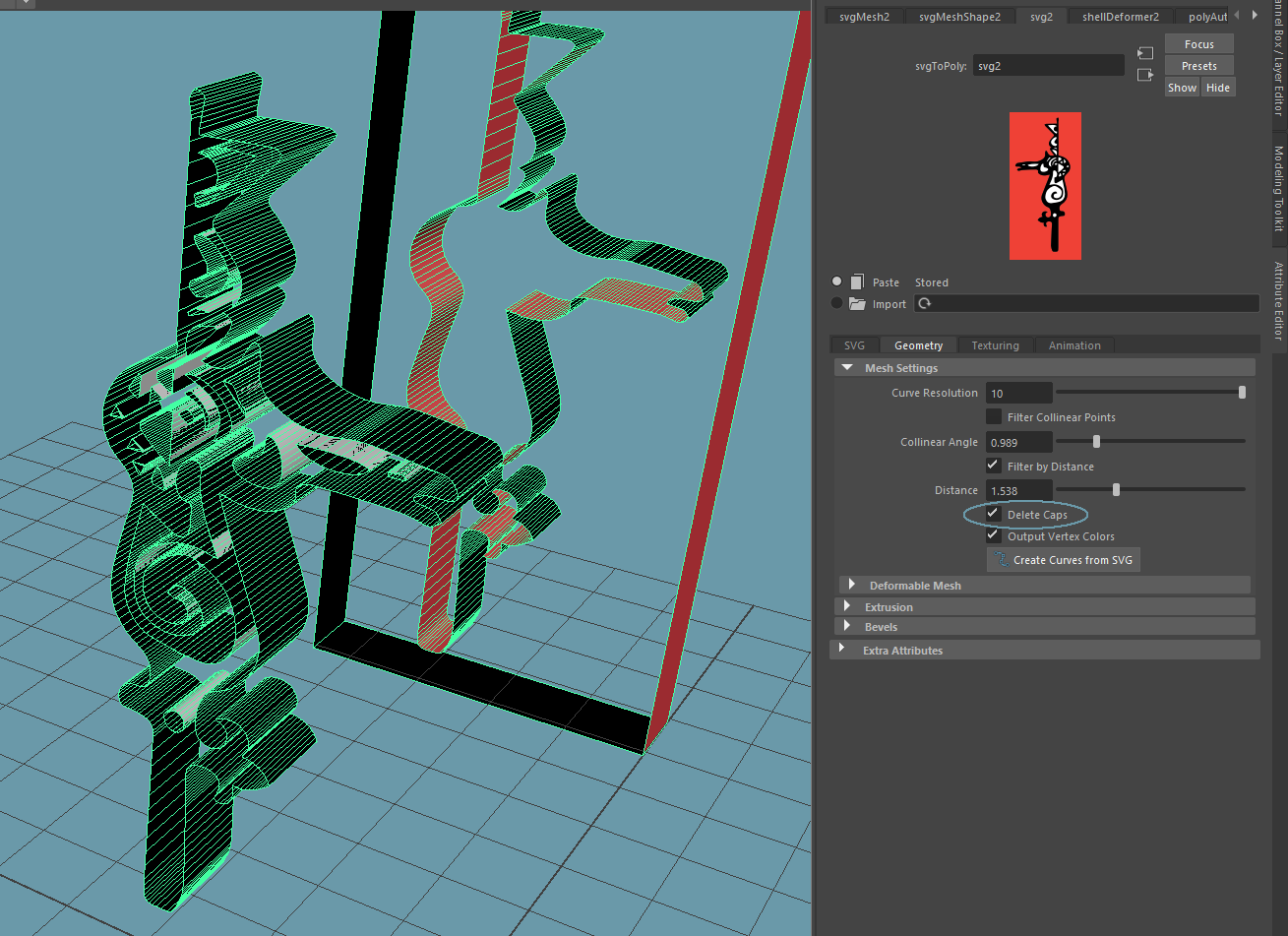Click the Paste clipboard icon

point(857,282)
